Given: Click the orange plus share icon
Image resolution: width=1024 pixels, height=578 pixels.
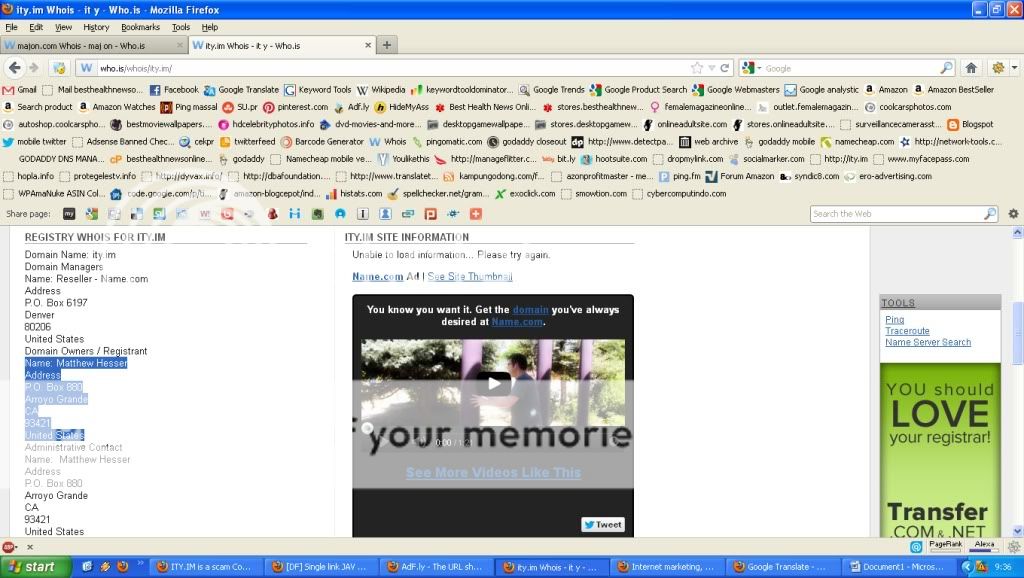Looking at the screenshot, I should pos(476,214).
